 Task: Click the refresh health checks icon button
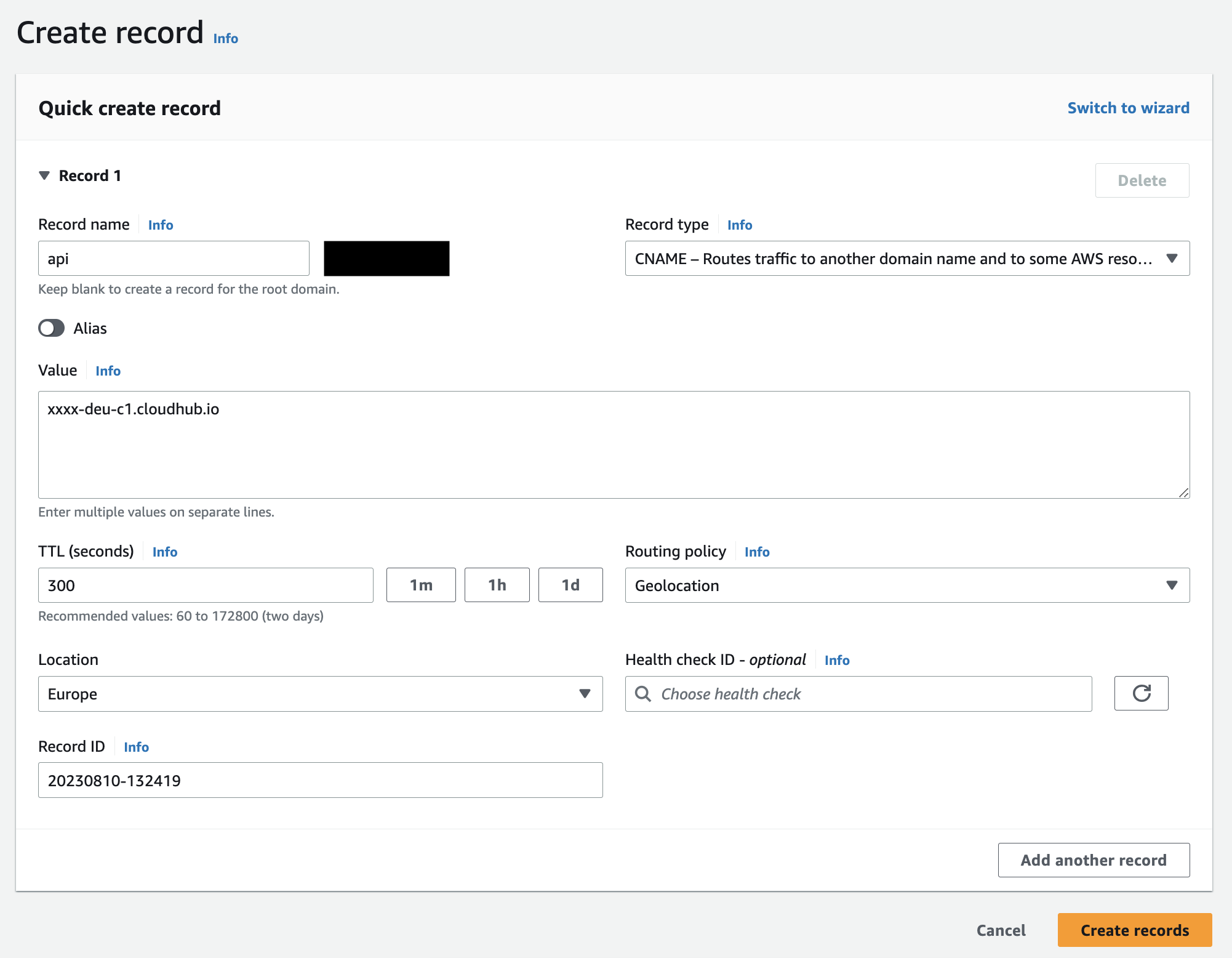(x=1141, y=693)
